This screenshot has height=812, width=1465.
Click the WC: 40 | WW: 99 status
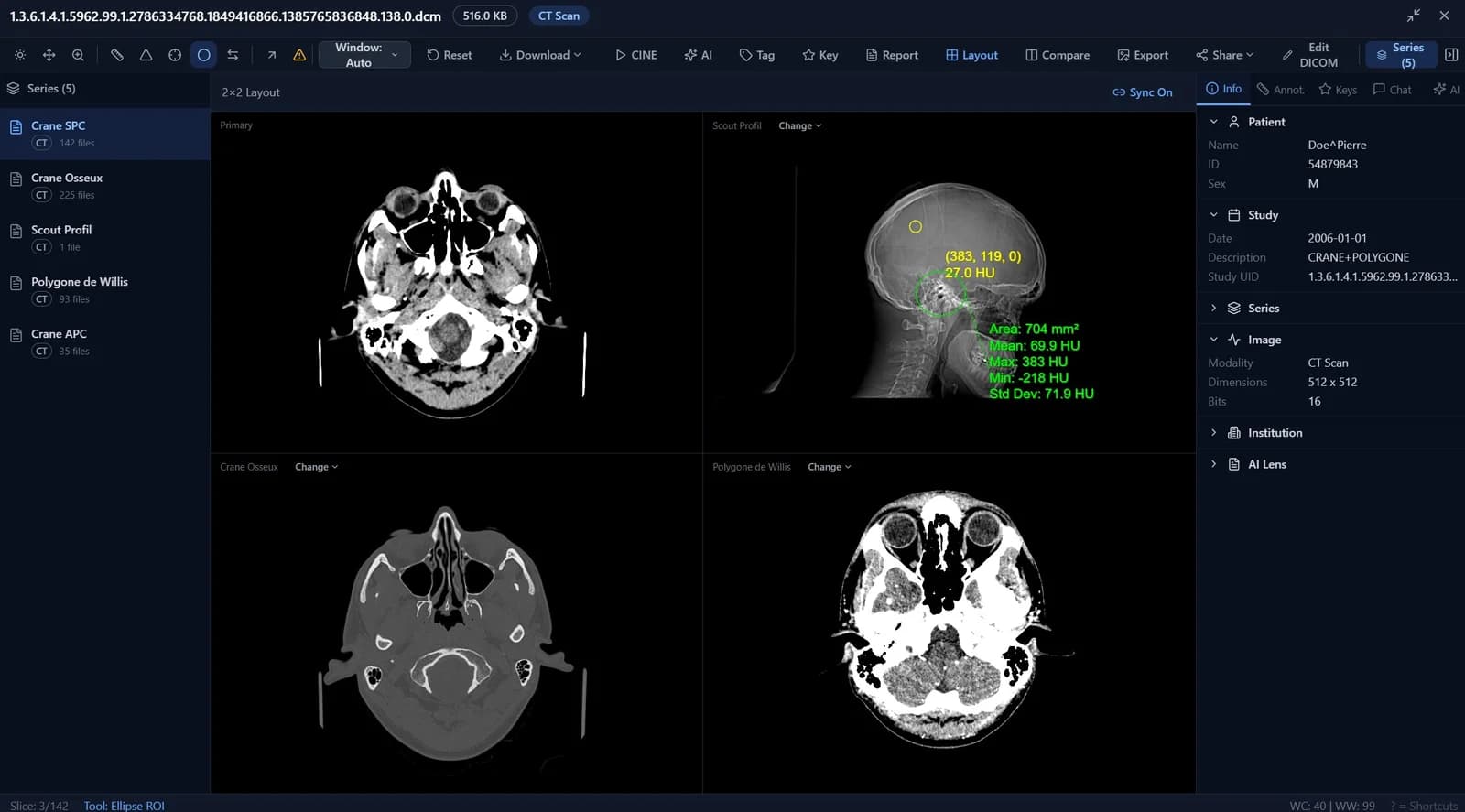[x=1332, y=806]
